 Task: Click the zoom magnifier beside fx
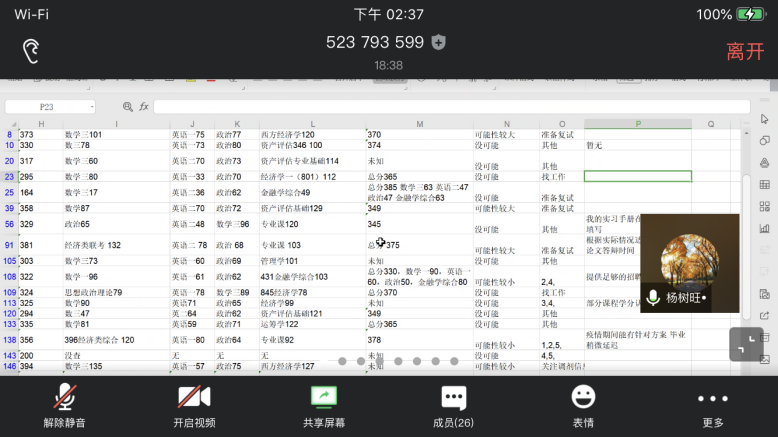127,106
